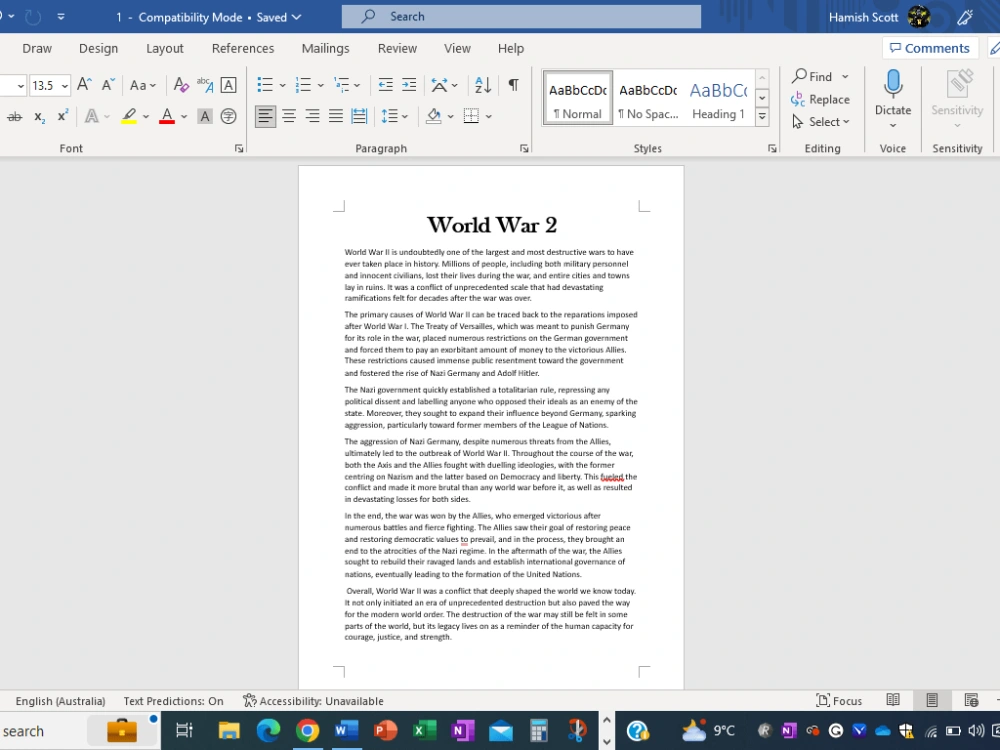Open Text Effects and Typography
Screen dimensions: 1000x750
point(92,116)
